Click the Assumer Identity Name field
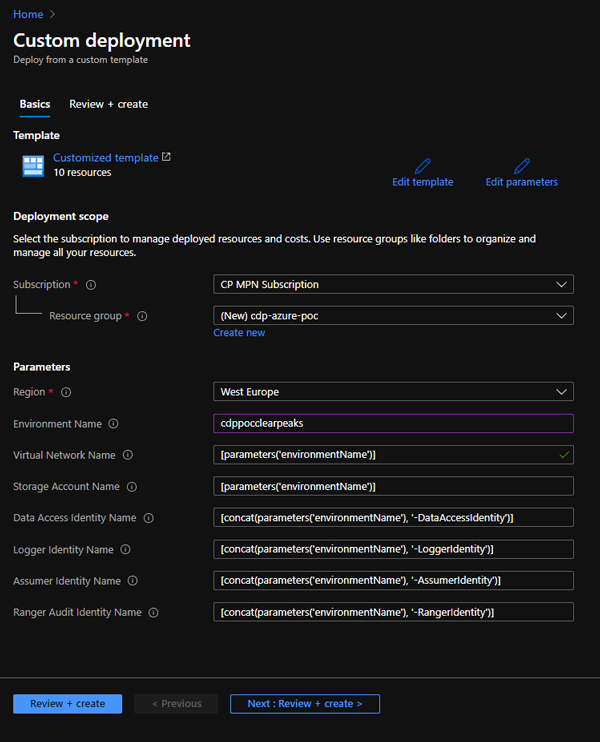This screenshot has height=742, width=600. click(x=393, y=581)
